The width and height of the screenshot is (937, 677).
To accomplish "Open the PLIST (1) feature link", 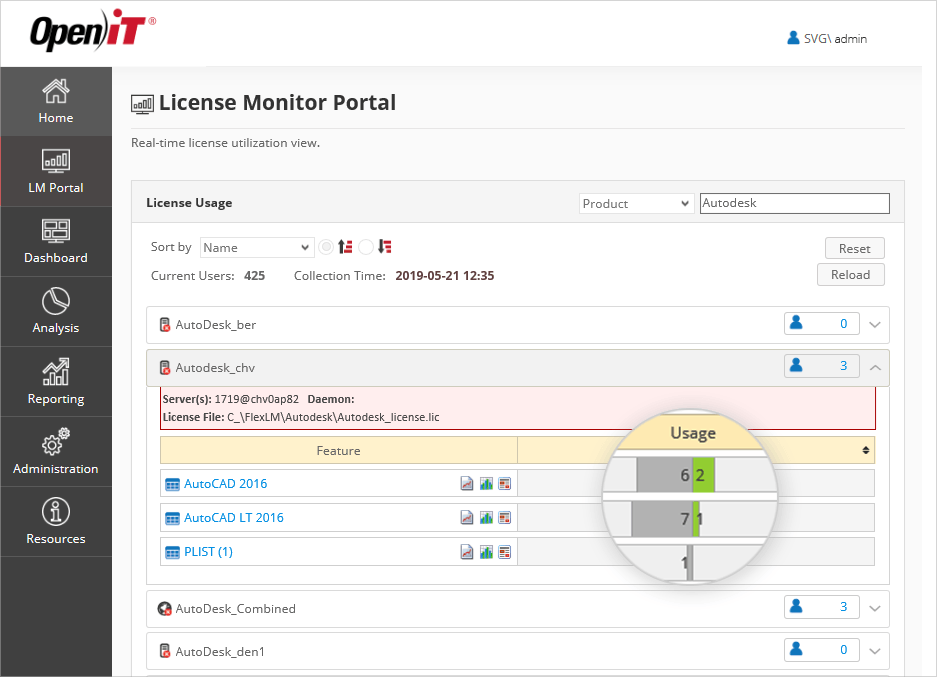I will pyautogui.click(x=208, y=552).
